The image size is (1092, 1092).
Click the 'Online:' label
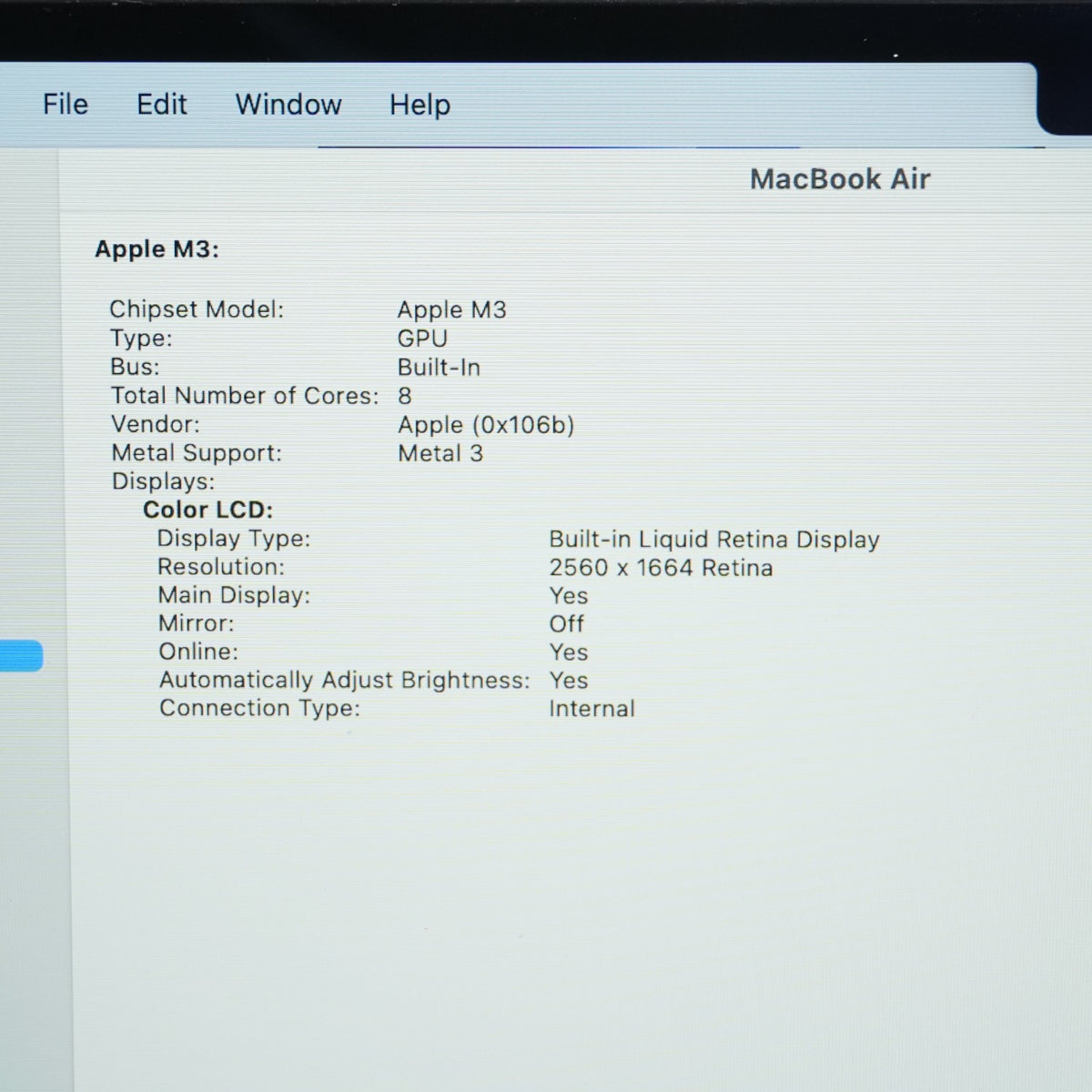pos(198,652)
